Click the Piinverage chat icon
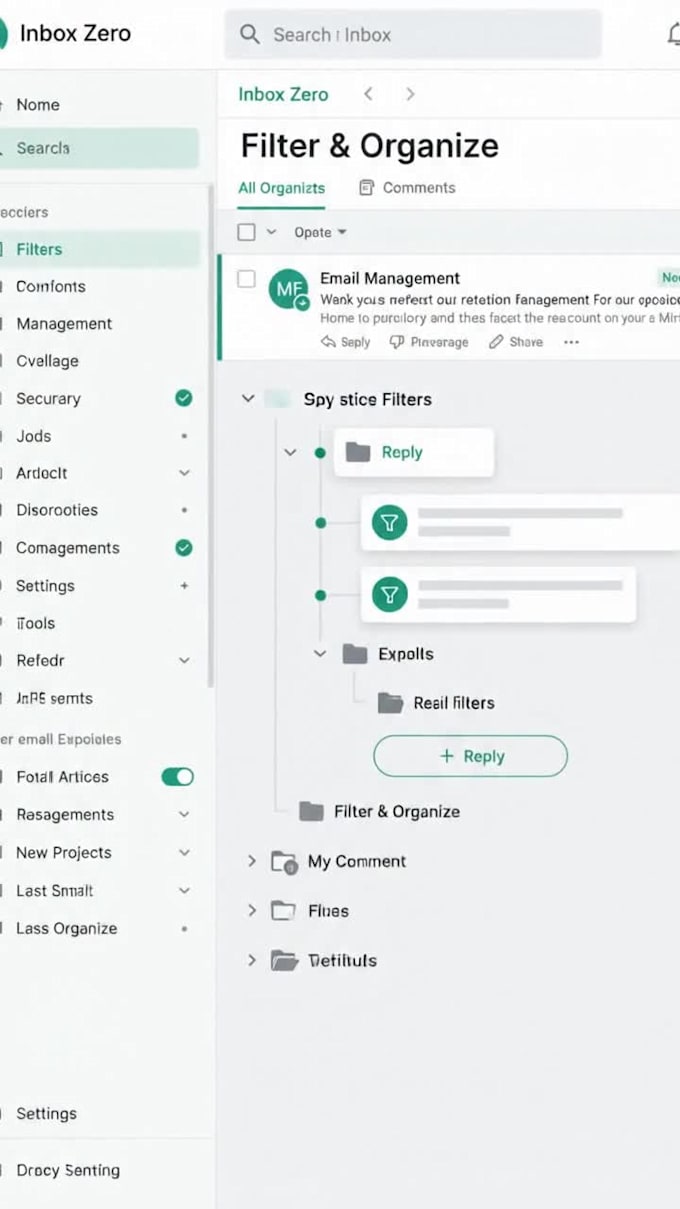The width and height of the screenshot is (680, 1209). pyautogui.click(x=397, y=342)
